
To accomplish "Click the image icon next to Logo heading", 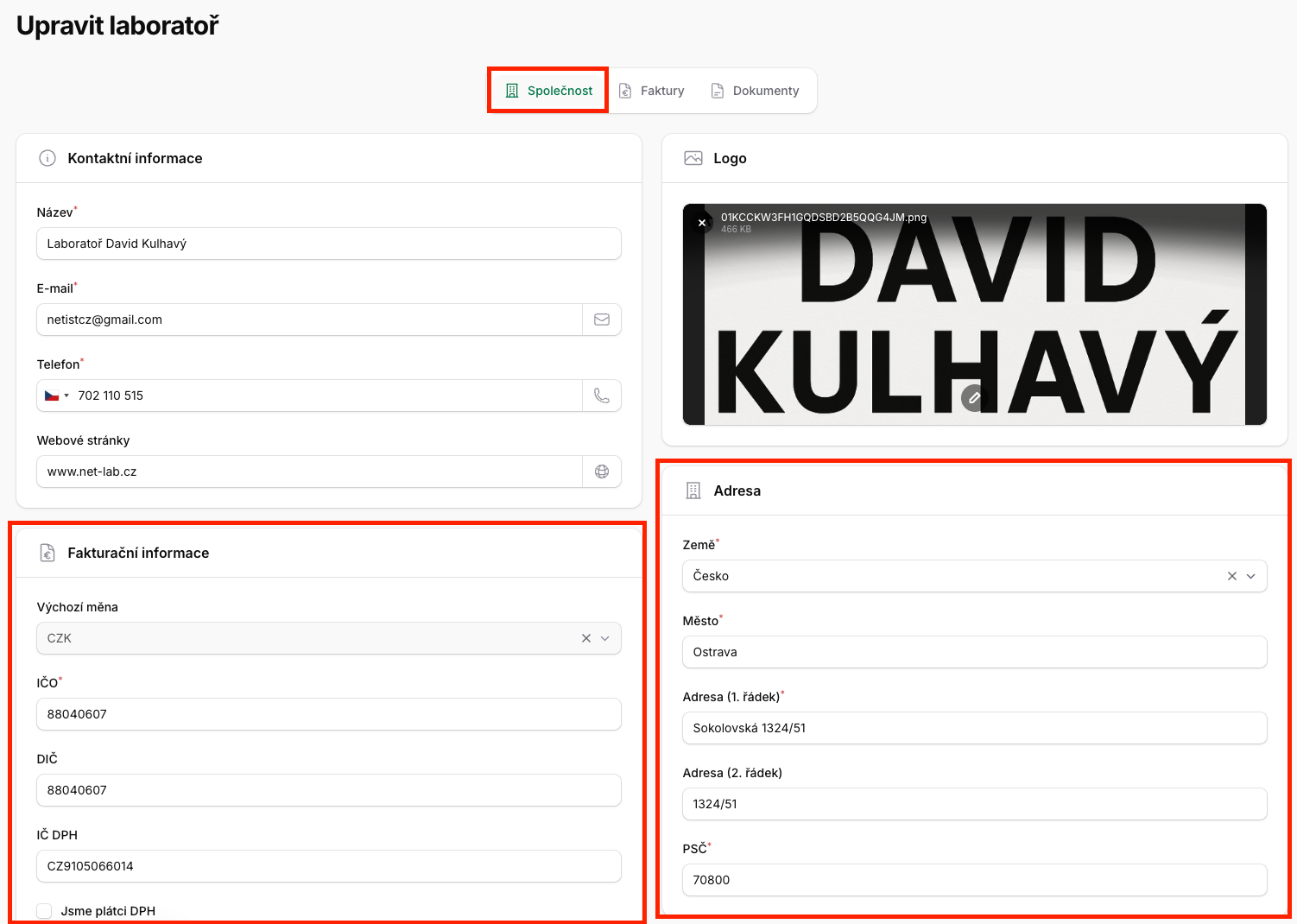I will pyautogui.click(x=693, y=158).
